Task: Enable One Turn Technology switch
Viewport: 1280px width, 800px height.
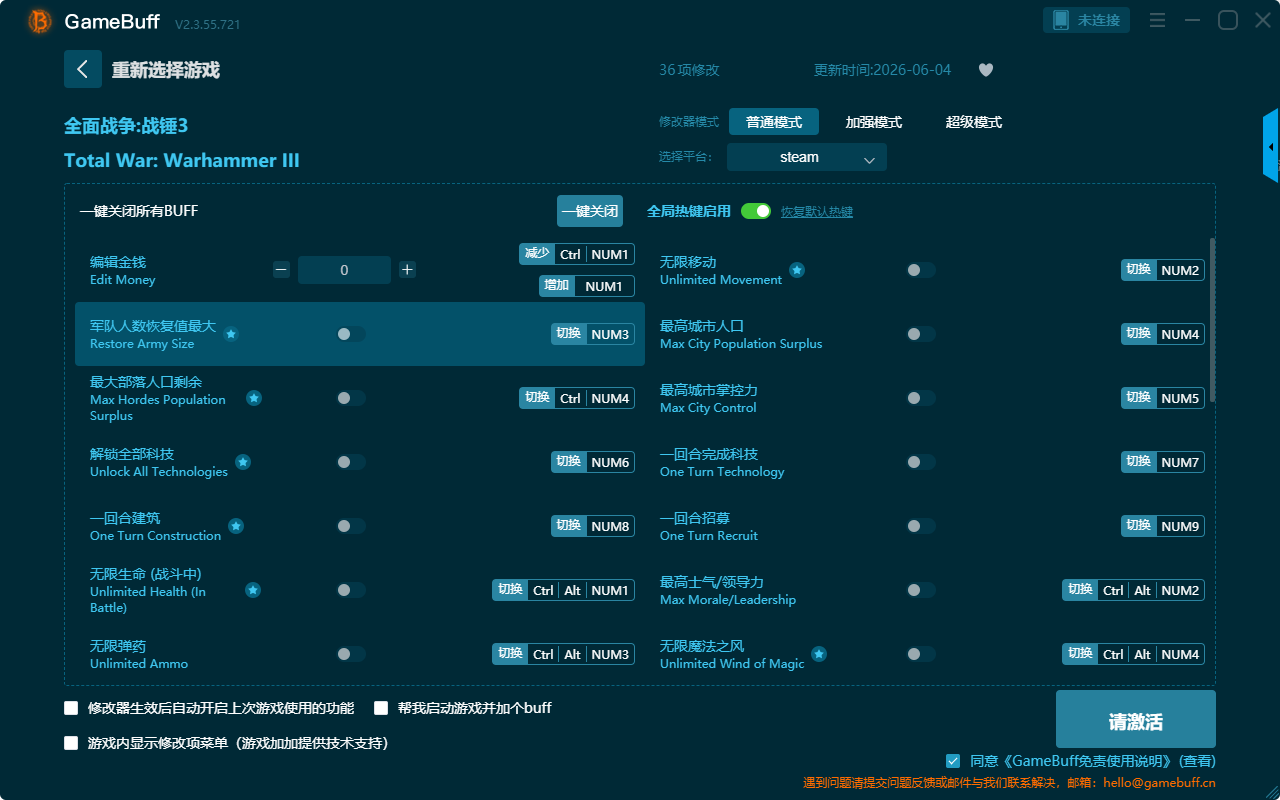Action: pos(921,462)
